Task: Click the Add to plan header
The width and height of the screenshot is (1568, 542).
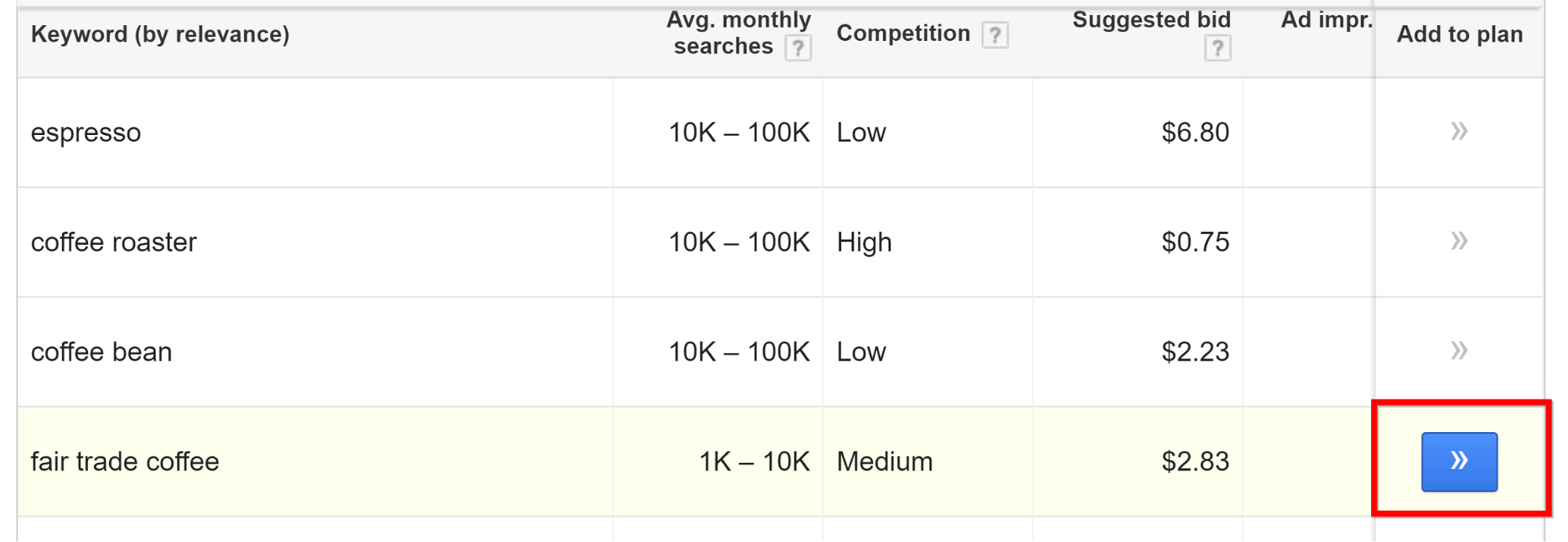Action: pyautogui.click(x=1460, y=35)
